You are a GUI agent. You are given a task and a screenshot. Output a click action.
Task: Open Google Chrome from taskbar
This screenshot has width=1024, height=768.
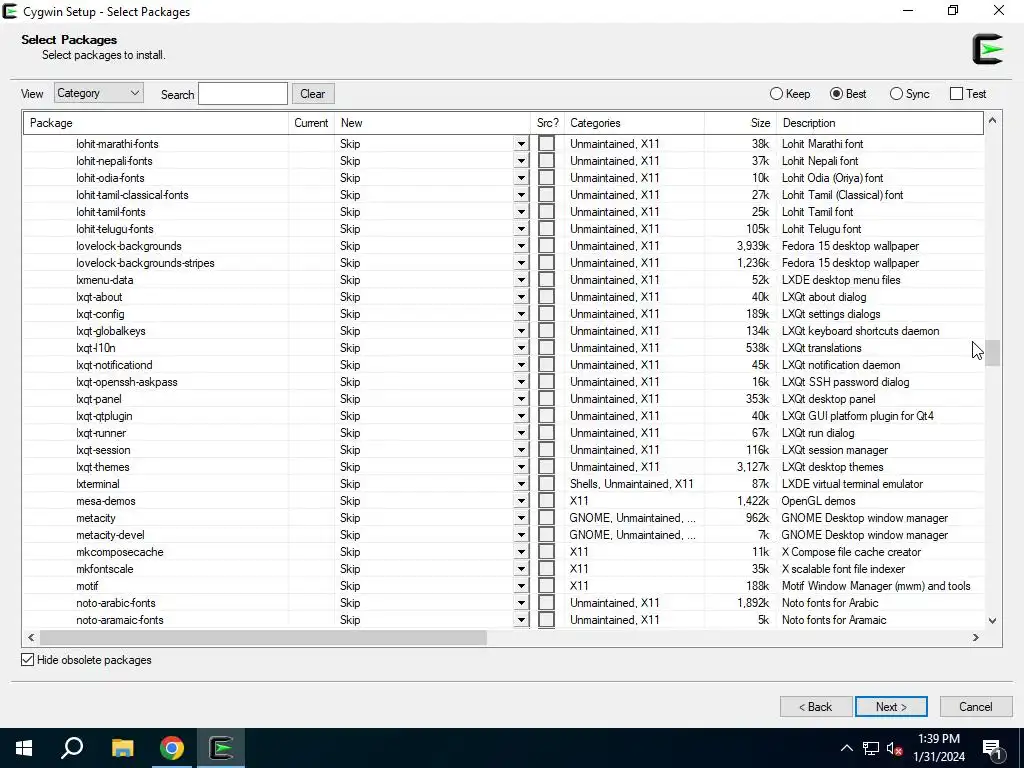pos(172,748)
